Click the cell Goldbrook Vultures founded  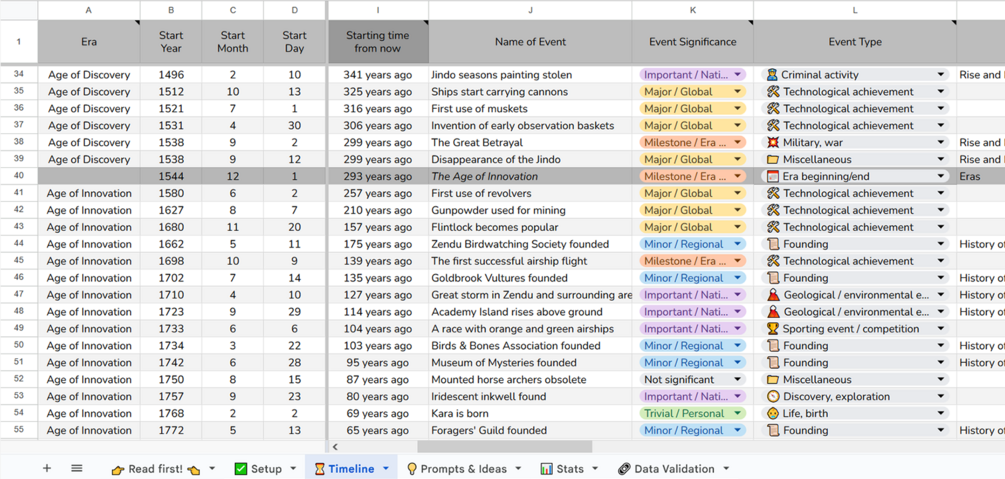(530, 278)
